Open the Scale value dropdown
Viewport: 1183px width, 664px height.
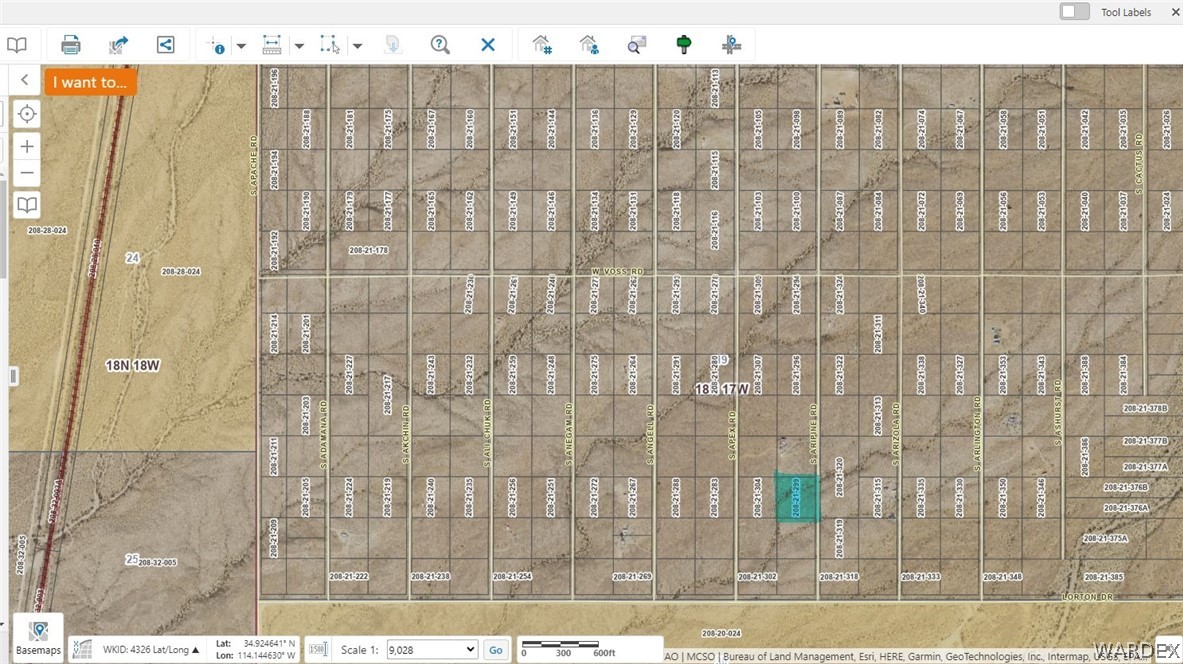pos(432,649)
